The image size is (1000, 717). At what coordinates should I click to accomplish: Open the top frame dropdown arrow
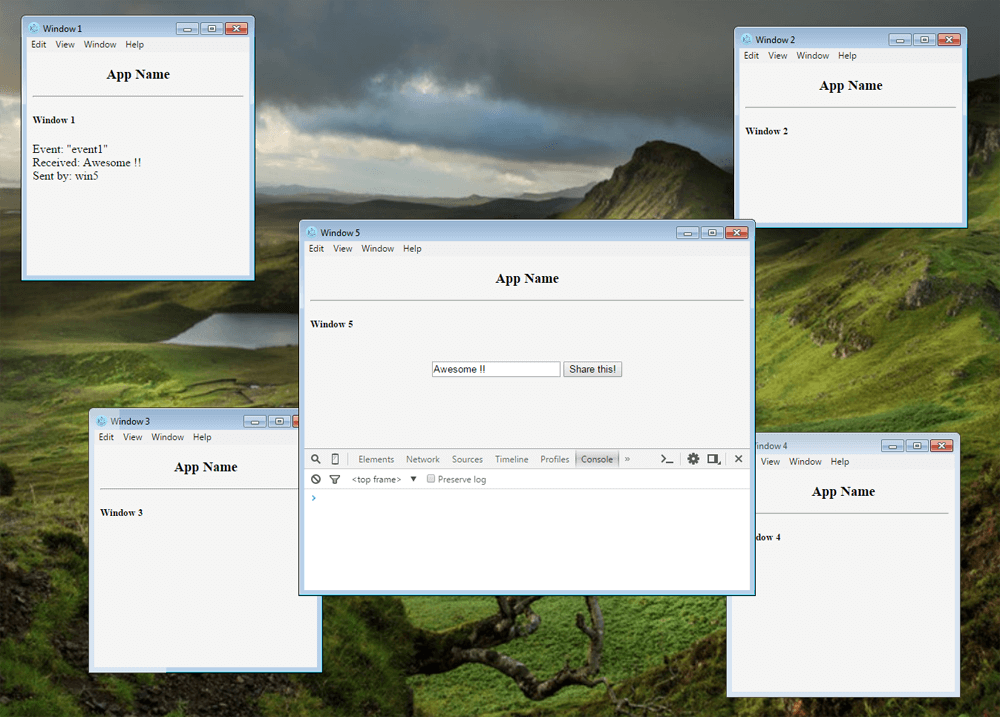click(x=413, y=479)
